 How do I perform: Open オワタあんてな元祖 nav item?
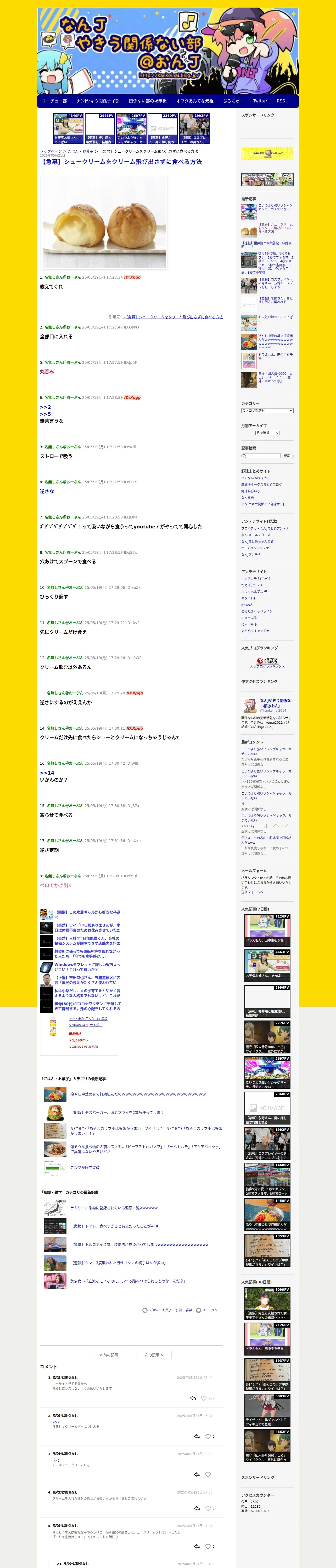194,101
